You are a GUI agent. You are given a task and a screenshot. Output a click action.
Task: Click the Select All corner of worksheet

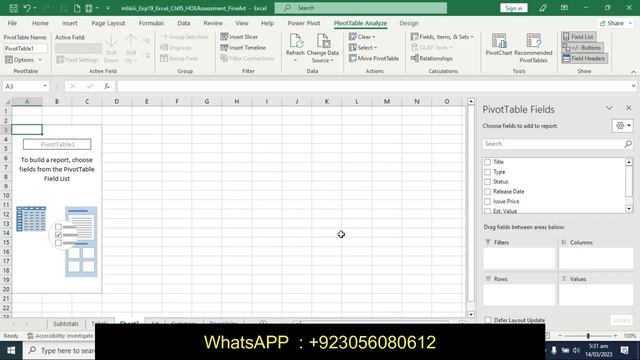click(7, 101)
